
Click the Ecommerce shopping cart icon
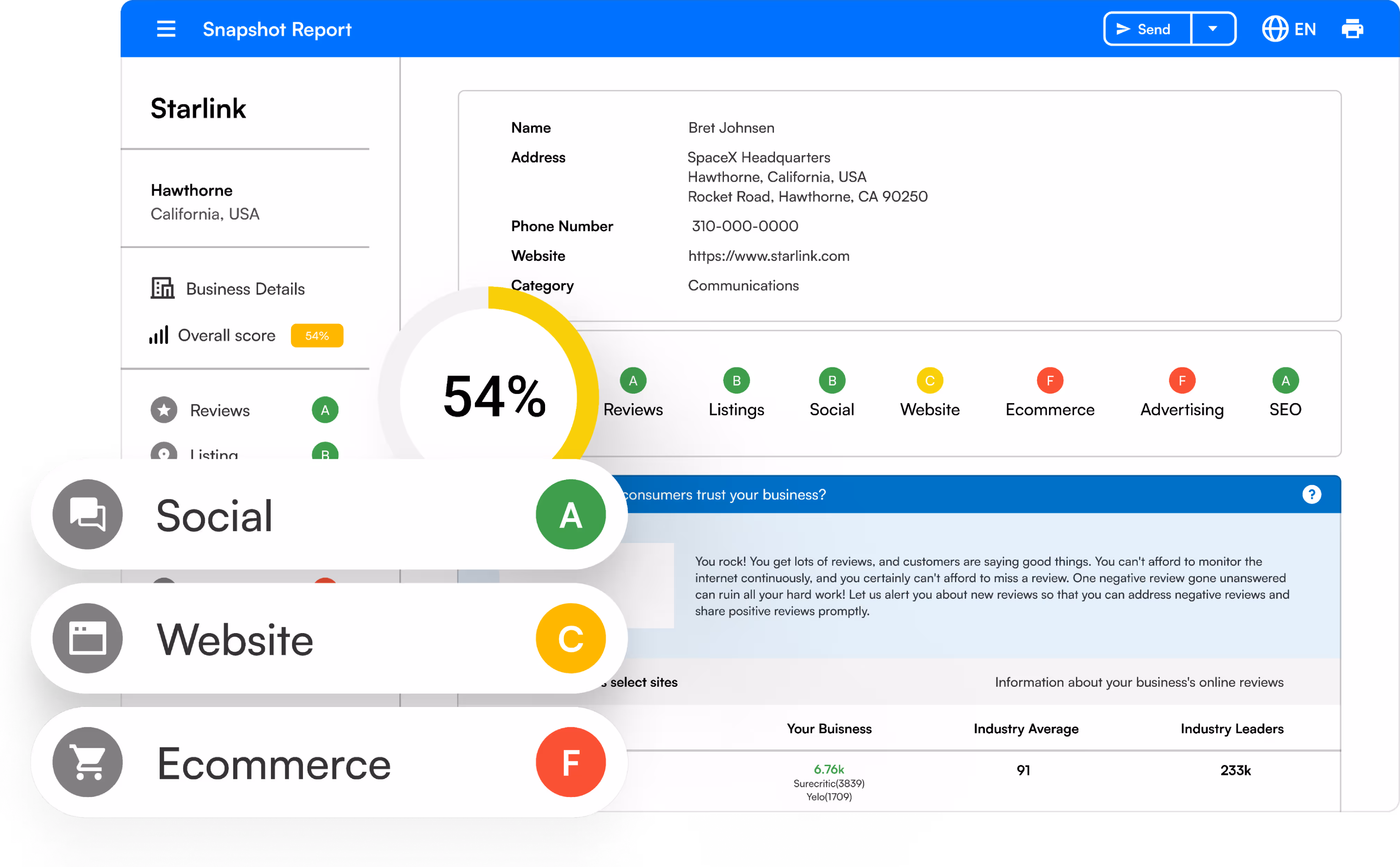[x=88, y=762]
